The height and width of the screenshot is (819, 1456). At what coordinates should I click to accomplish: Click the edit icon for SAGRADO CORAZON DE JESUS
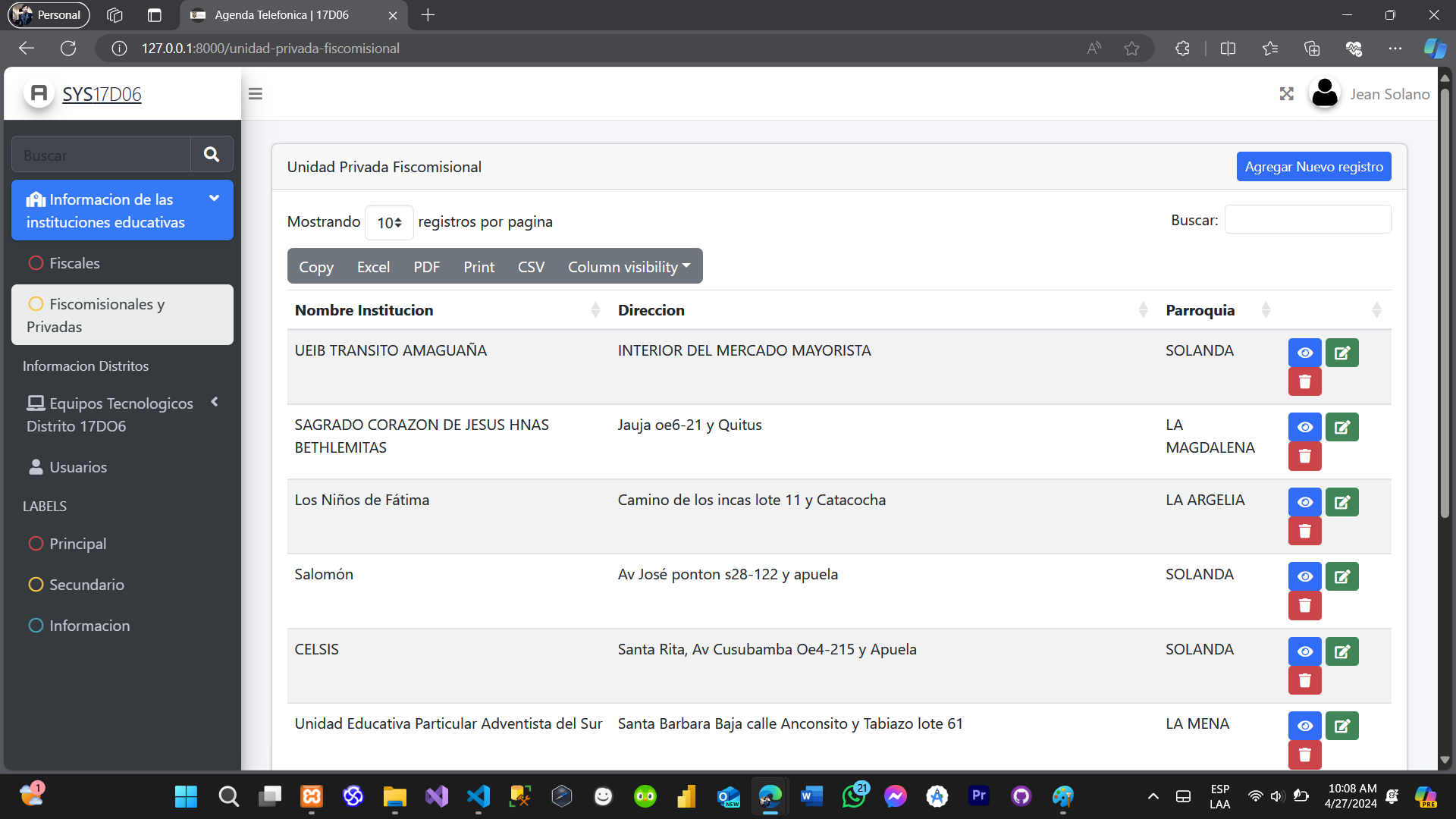pos(1342,427)
